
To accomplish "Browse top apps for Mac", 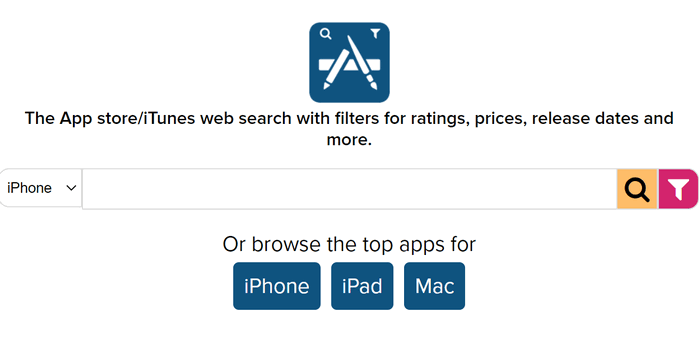I will (x=434, y=286).
